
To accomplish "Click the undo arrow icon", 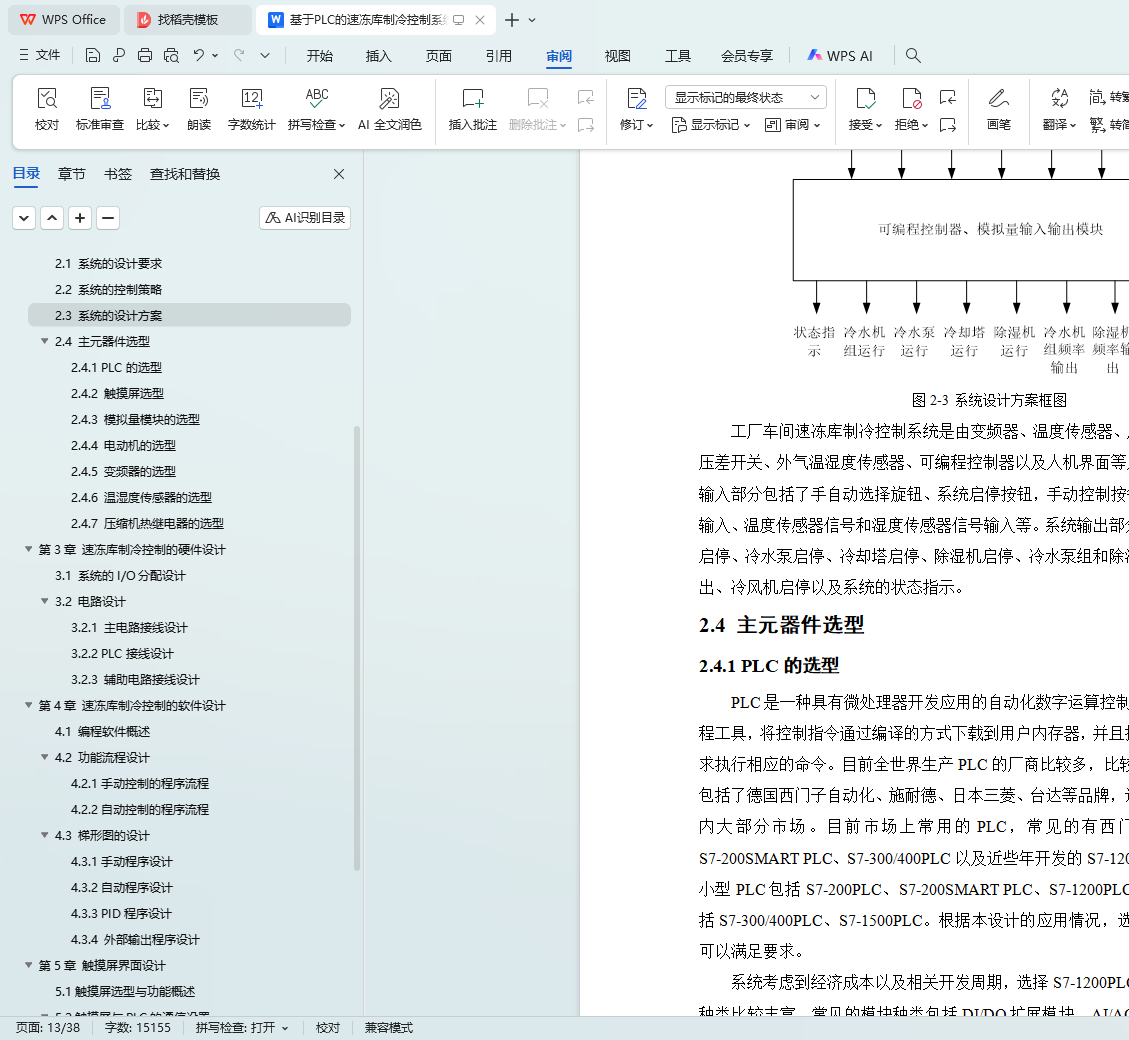I will point(199,55).
